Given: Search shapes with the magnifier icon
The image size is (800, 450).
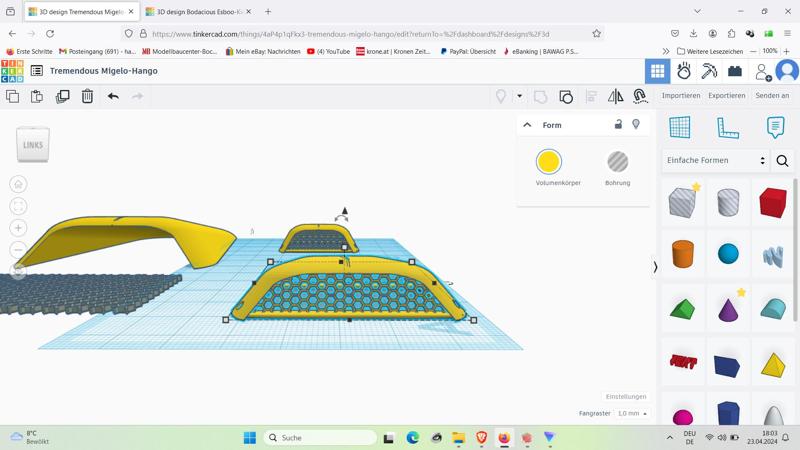Looking at the screenshot, I should 782,160.
